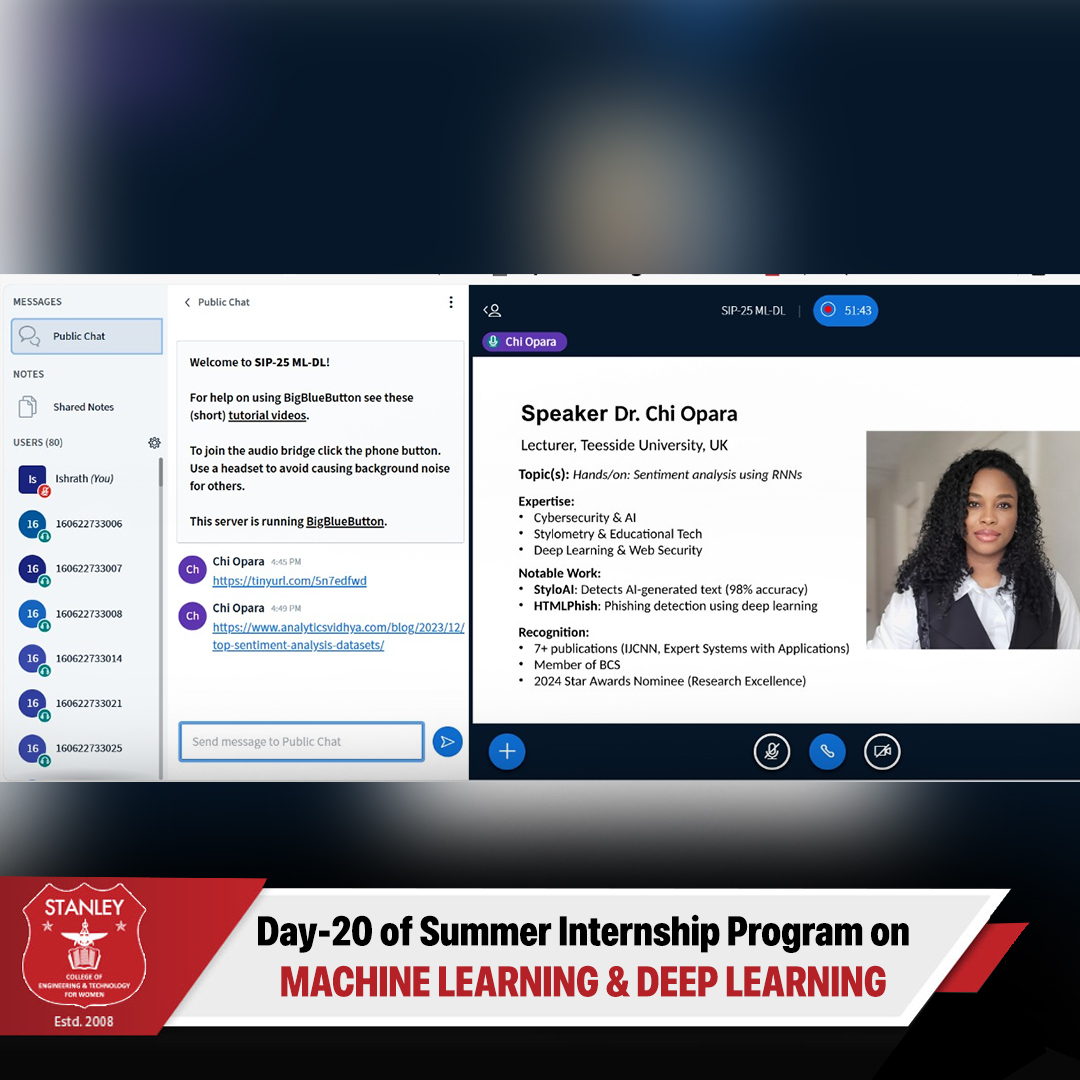The width and height of the screenshot is (1080, 1080).
Task: Select user 160622733008 avatar
Action: click(x=32, y=614)
